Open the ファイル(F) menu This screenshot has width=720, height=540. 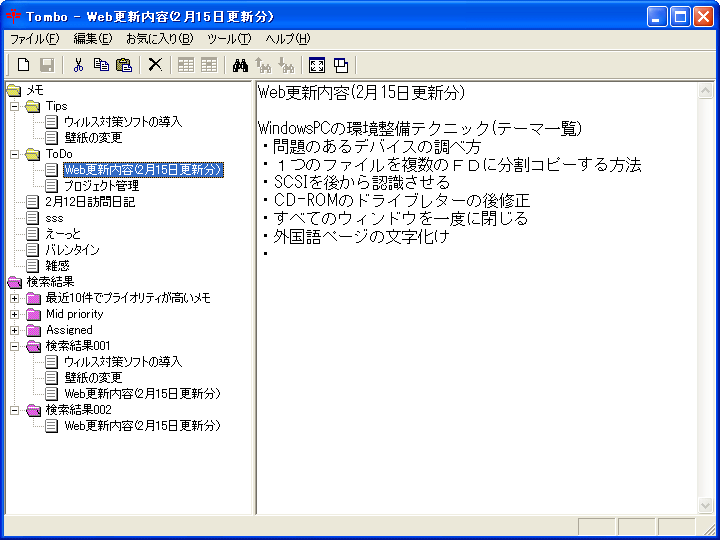pos(35,39)
